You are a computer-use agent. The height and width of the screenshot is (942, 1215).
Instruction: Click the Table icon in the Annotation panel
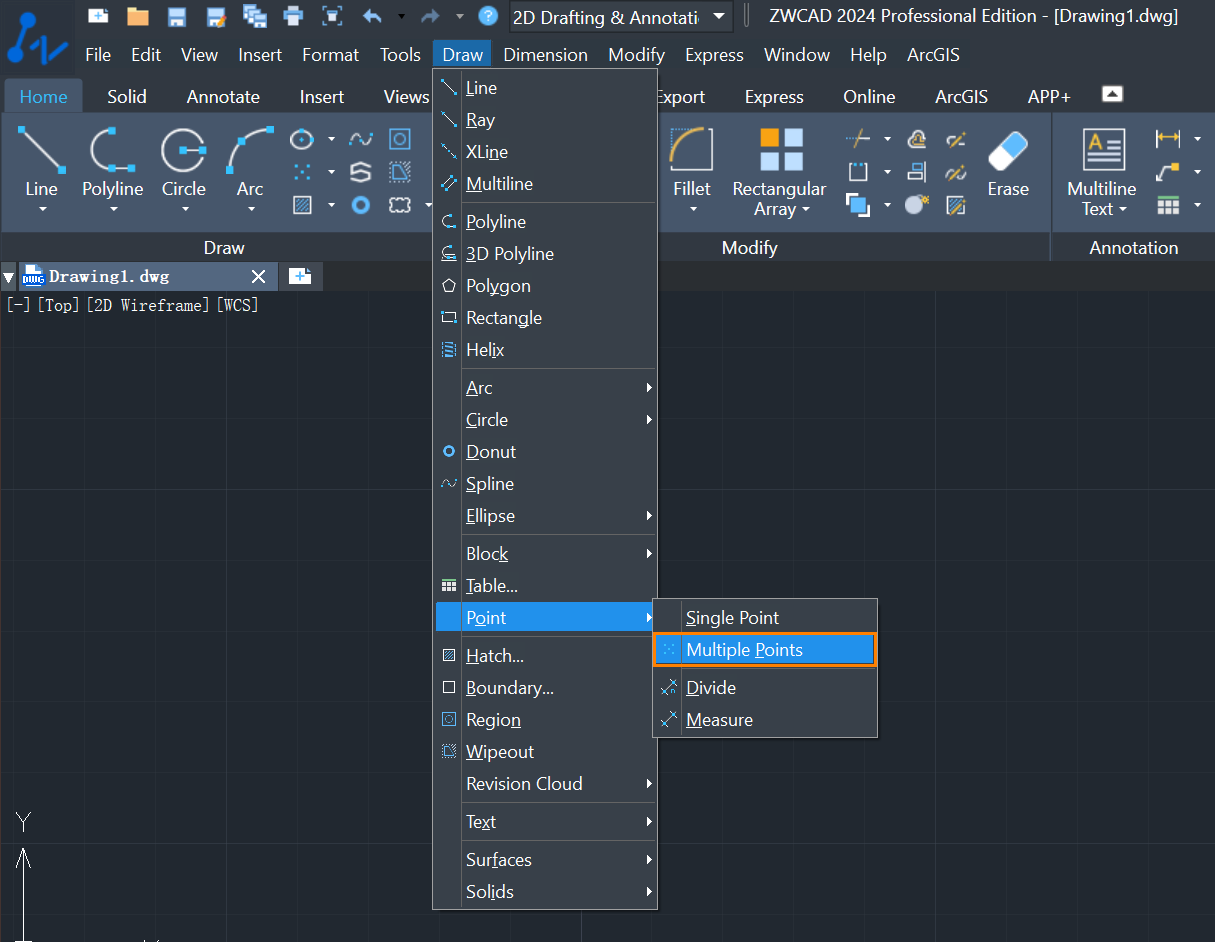(1168, 205)
